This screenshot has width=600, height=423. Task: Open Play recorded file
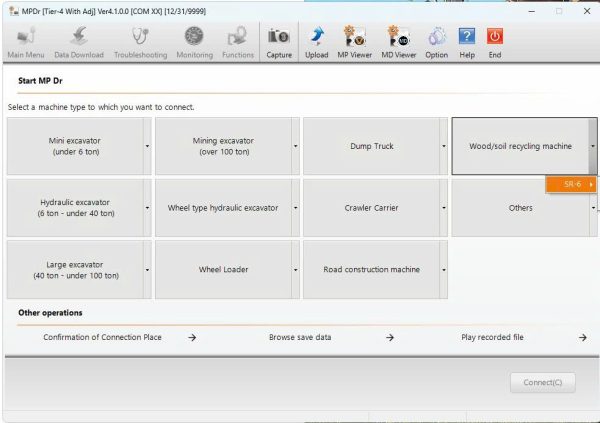(524, 337)
